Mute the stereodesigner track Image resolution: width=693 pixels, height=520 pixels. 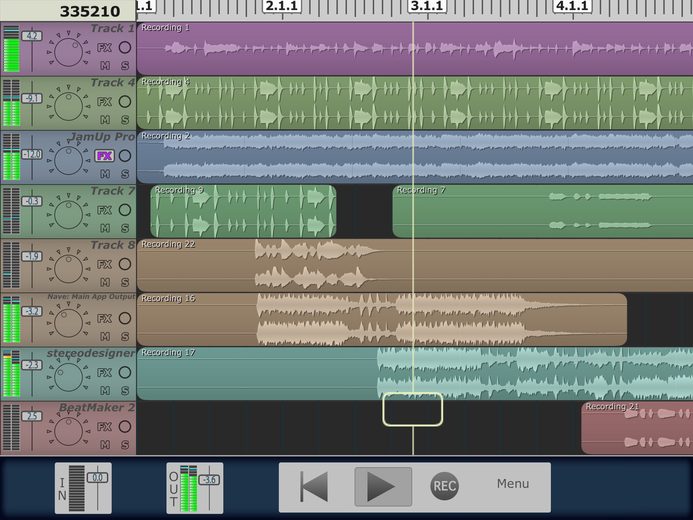pyautogui.click(x=105, y=391)
